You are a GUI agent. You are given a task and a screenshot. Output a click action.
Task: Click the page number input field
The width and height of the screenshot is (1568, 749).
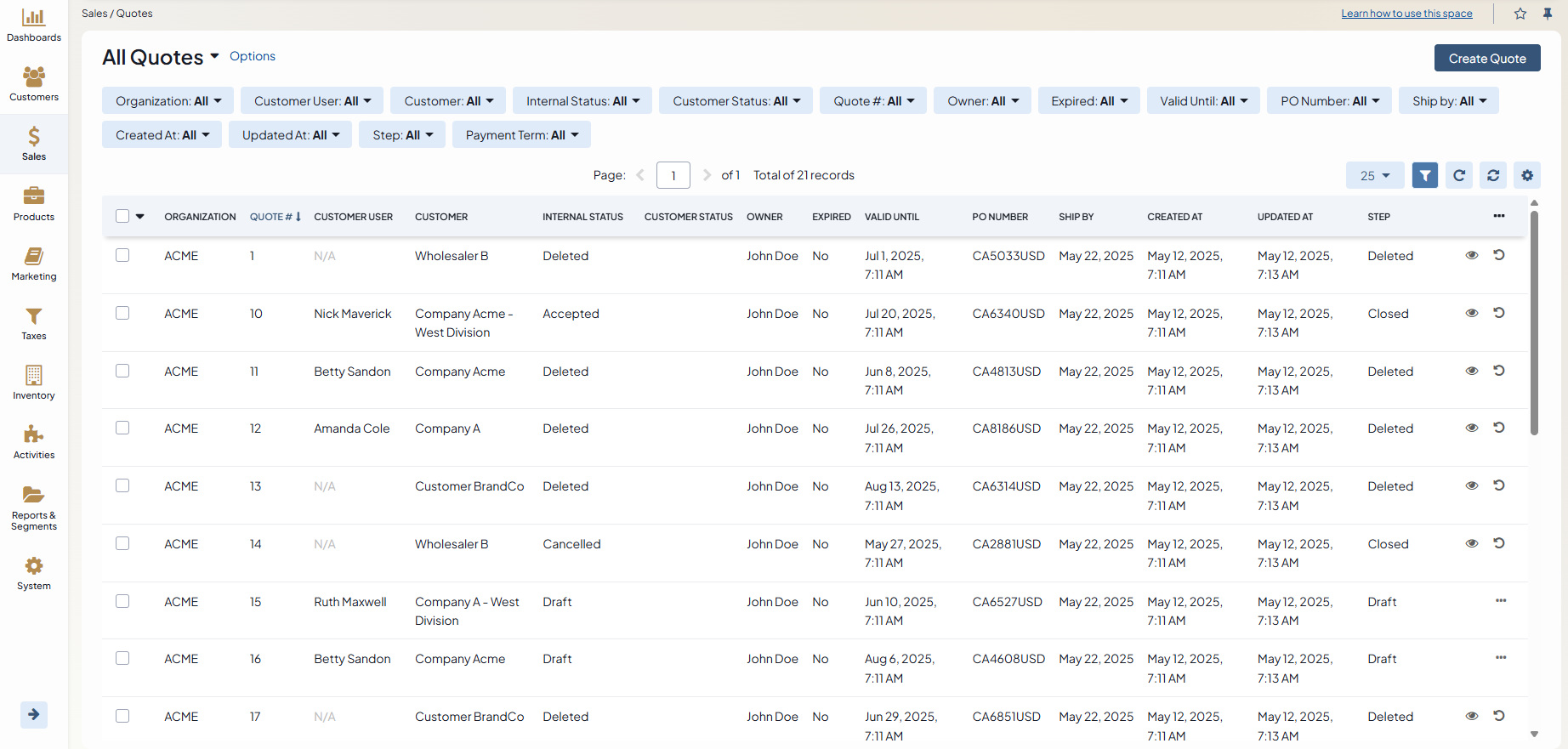click(x=673, y=175)
